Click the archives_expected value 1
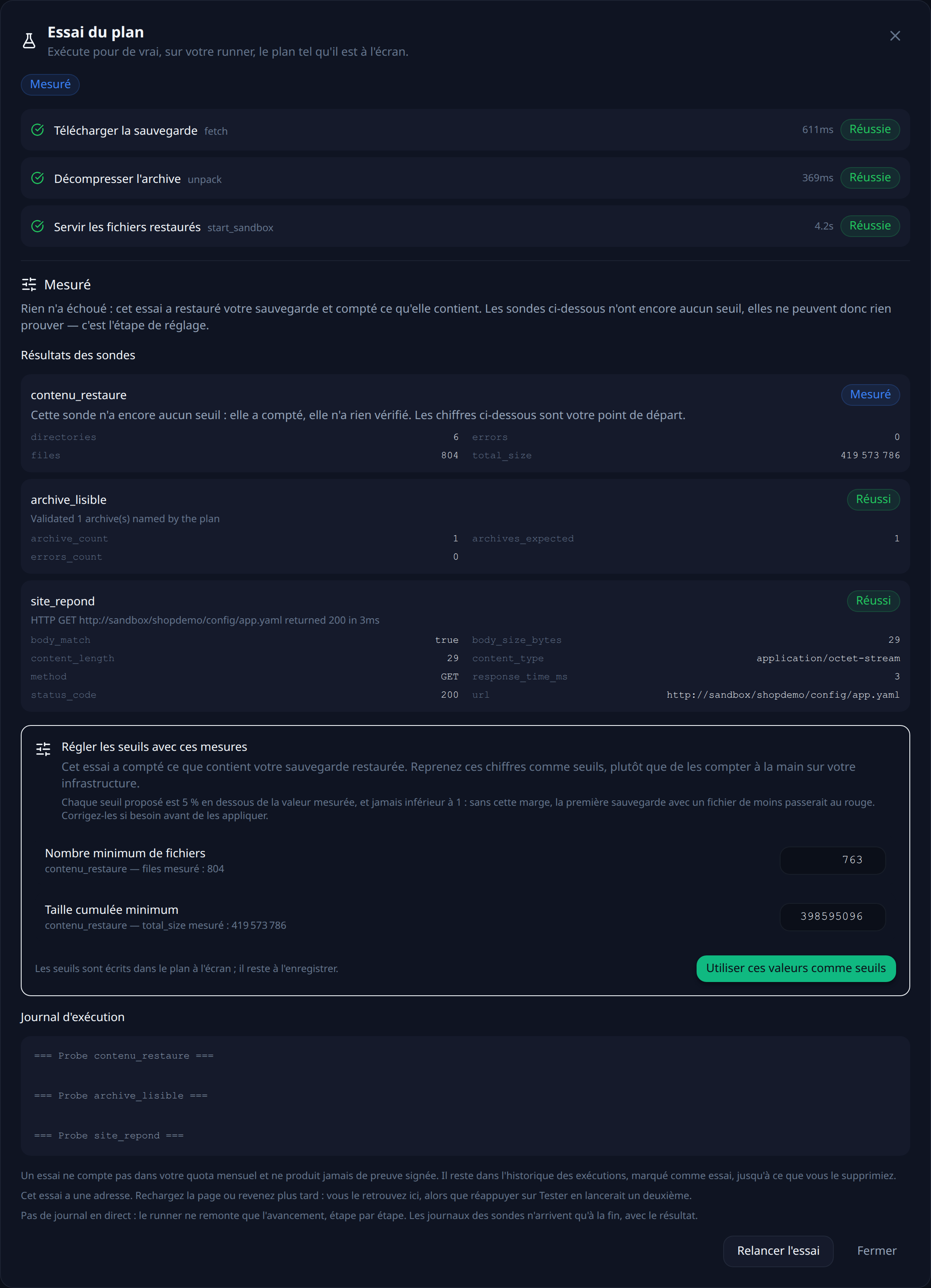Viewport: 931px width, 1288px height. point(897,538)
